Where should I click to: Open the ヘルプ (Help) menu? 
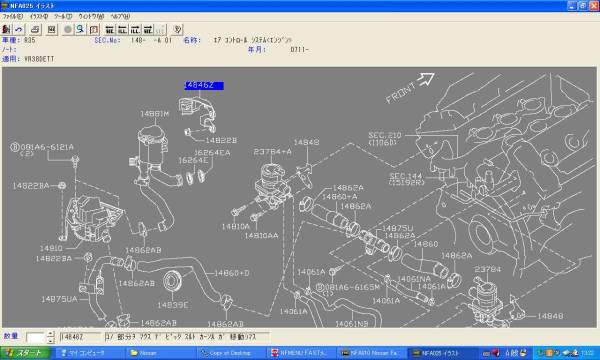coord(120,16)
